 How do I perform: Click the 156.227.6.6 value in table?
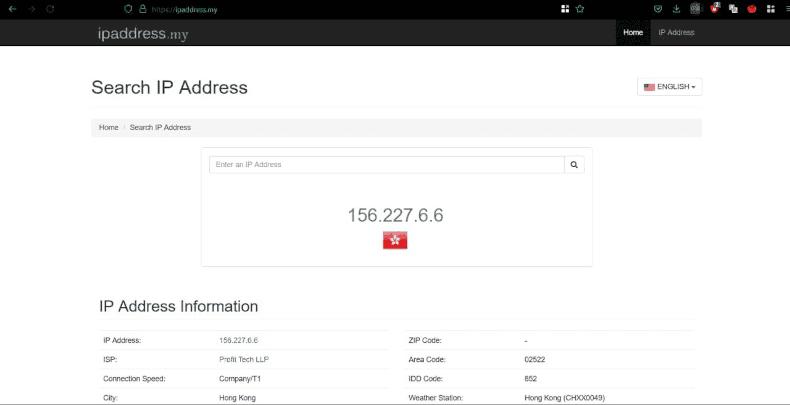[x=238, y=341]
